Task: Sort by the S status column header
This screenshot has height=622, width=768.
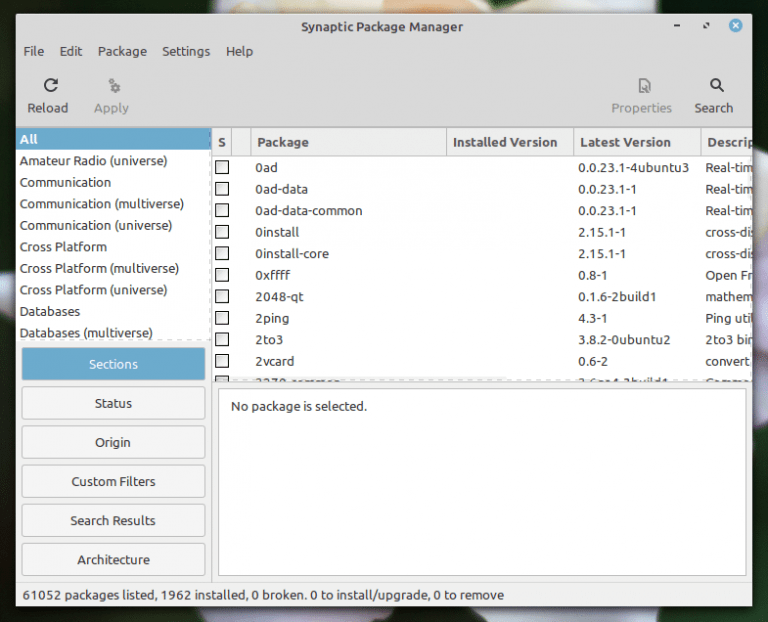Action: 222,143
